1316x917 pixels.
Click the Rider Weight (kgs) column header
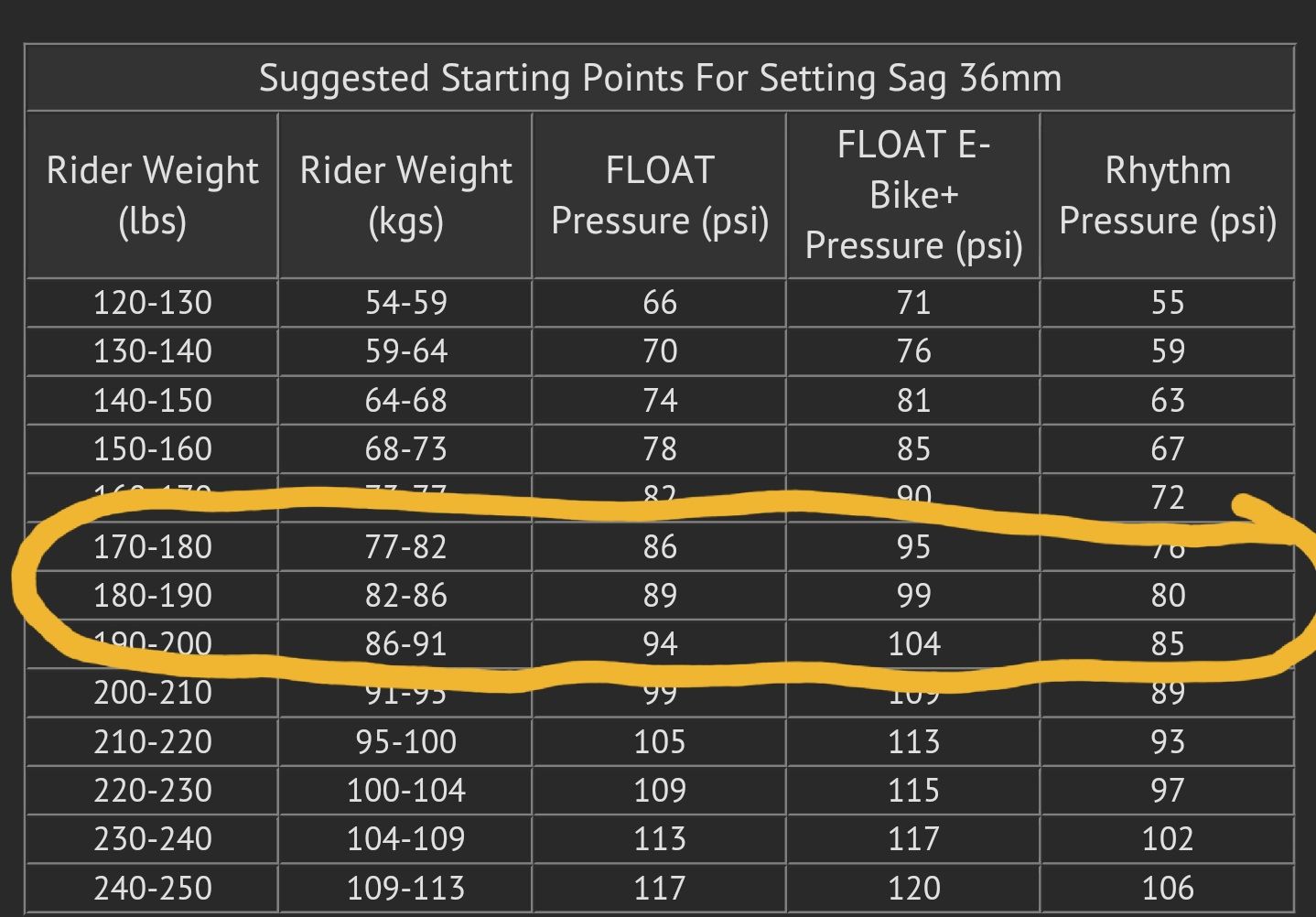(405, 195)
